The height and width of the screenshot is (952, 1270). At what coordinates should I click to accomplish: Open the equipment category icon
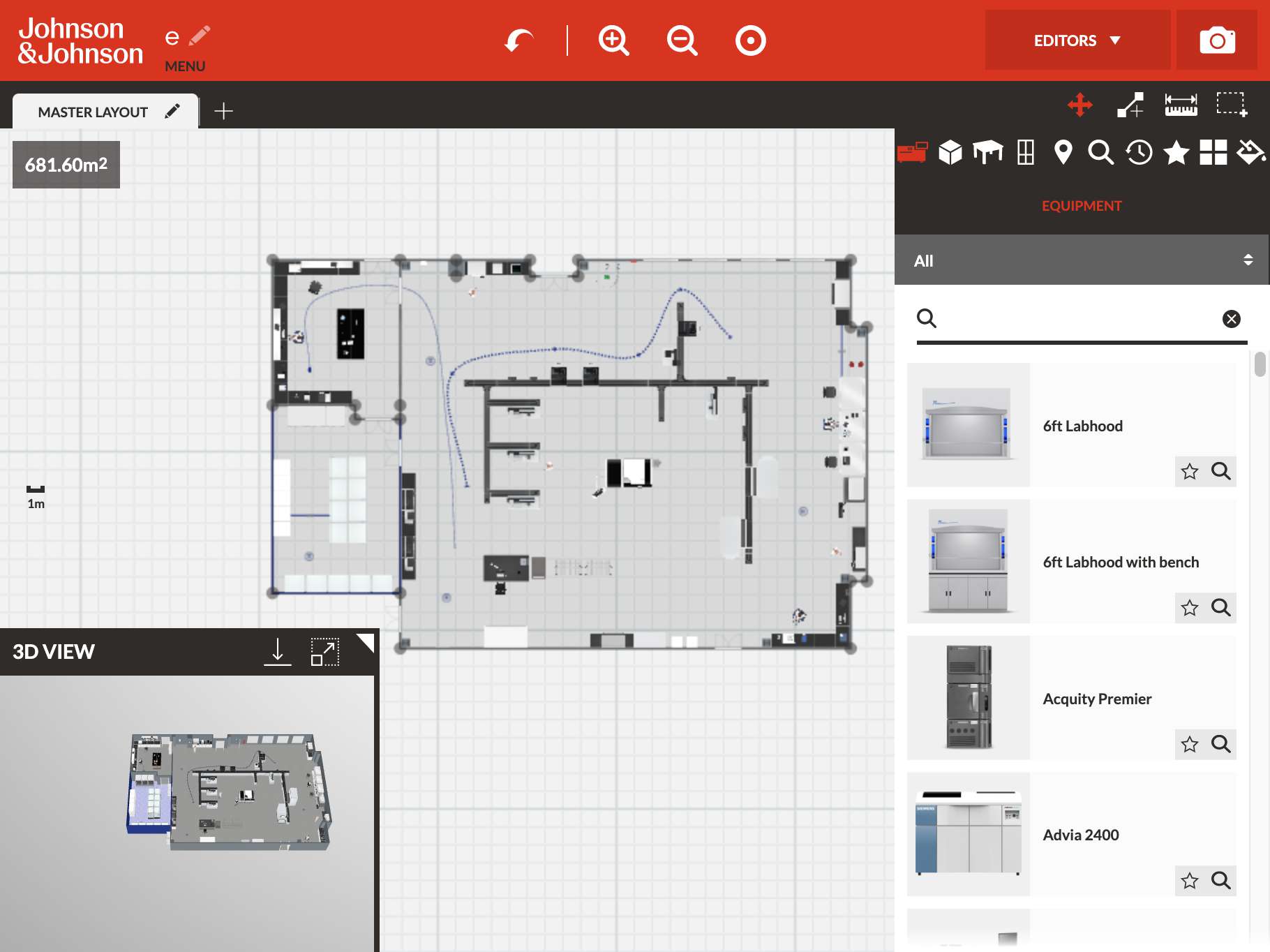pyautogui.click(x=912, y=151)
